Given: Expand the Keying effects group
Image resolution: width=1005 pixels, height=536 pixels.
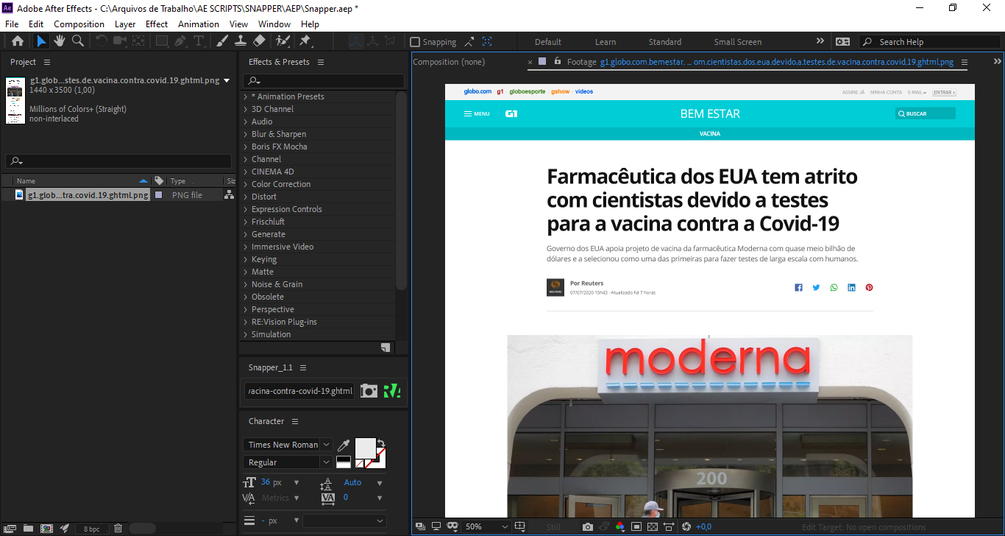Looking at the screenshot, I should point(245,260).
